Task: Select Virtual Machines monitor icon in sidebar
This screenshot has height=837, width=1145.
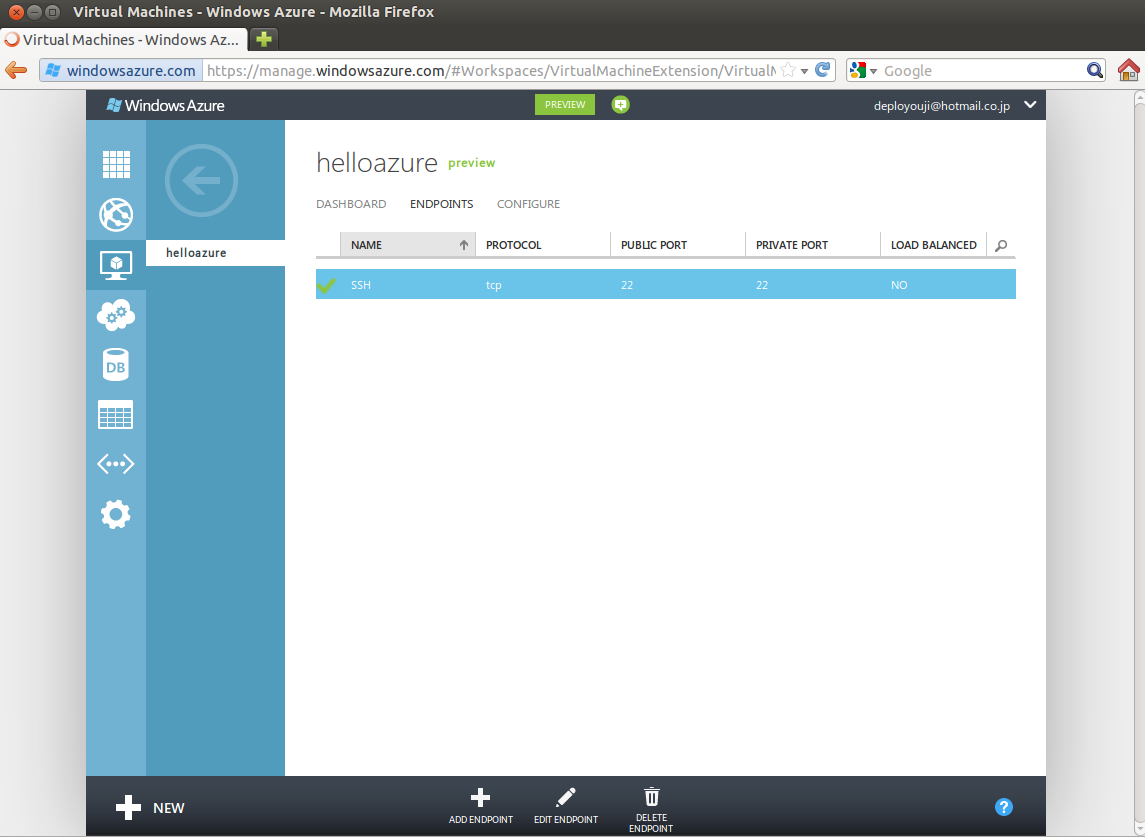Action: 116,265
